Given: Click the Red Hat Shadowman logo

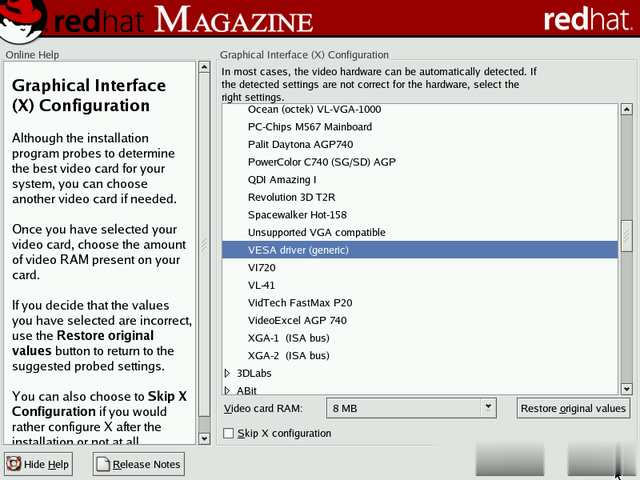Looking at the screenshot, I should (x=22, y=20).
